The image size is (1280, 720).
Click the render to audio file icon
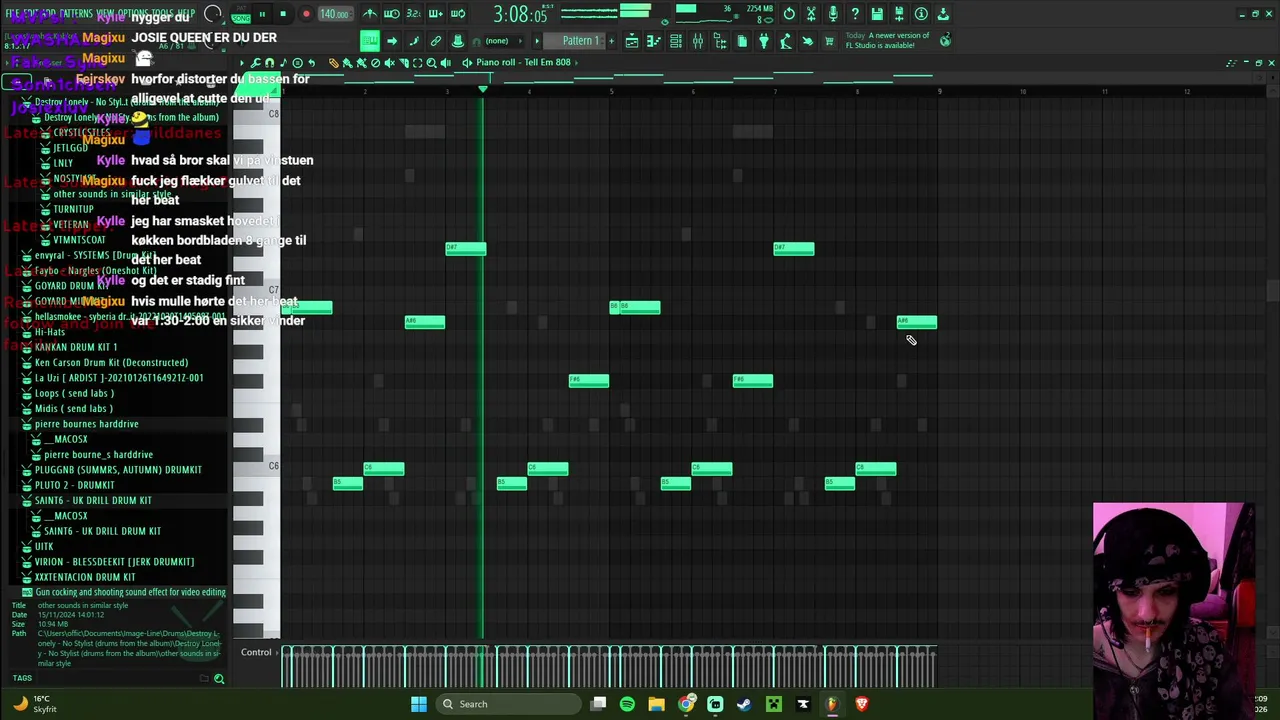pos(899,14)
